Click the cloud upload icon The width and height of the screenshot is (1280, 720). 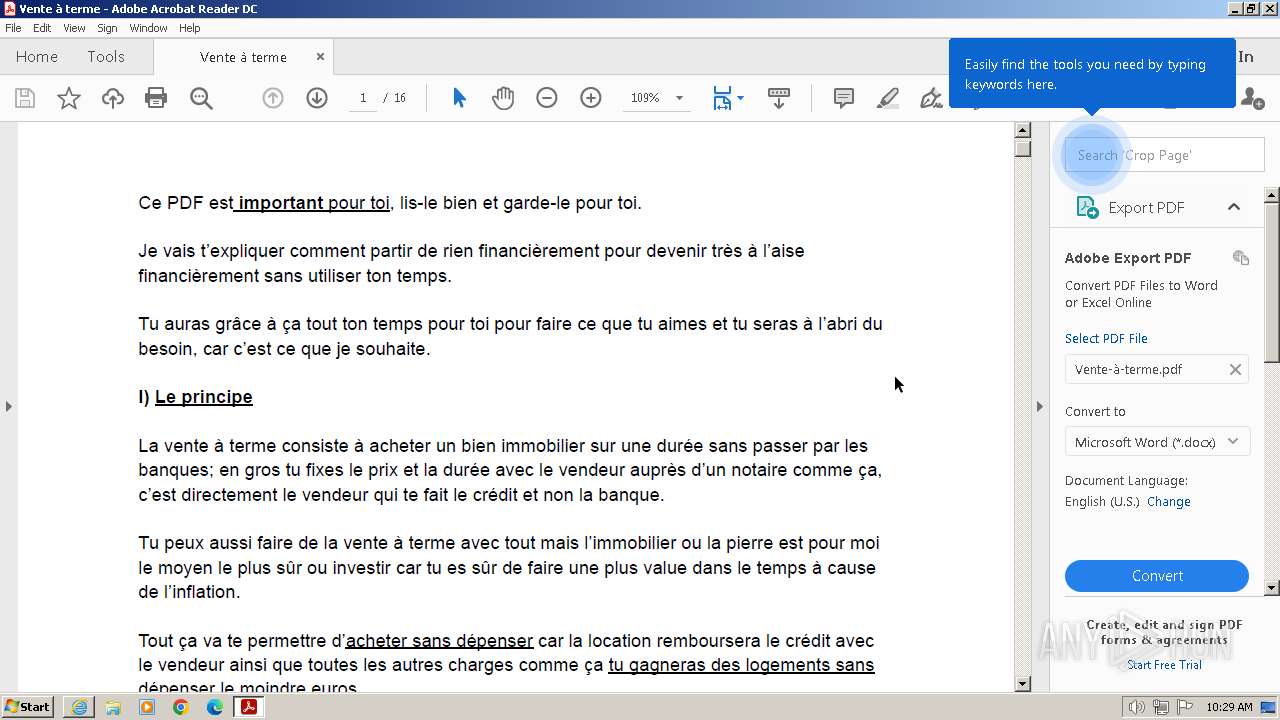point(113,98)
